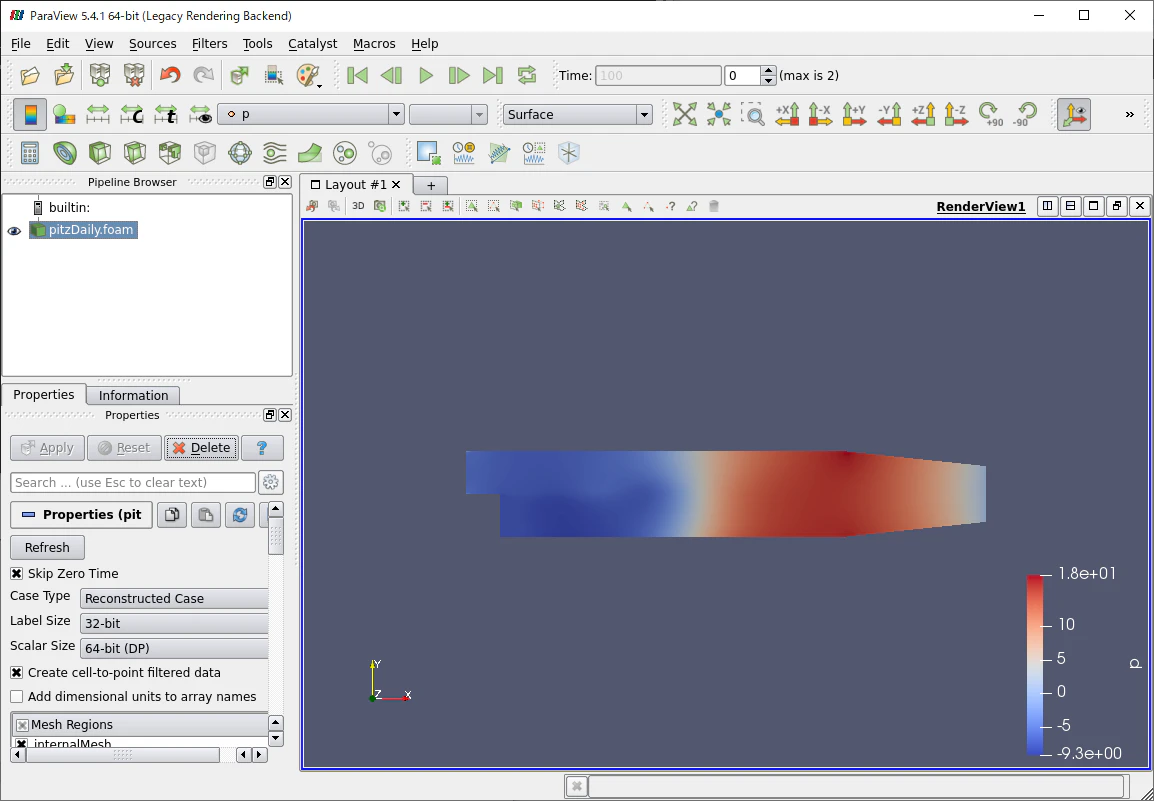The height and width of the screenshot is (801, 1154).
Task: Hide pitzDaily.foam with eye icon
Action: coord(14,230)
